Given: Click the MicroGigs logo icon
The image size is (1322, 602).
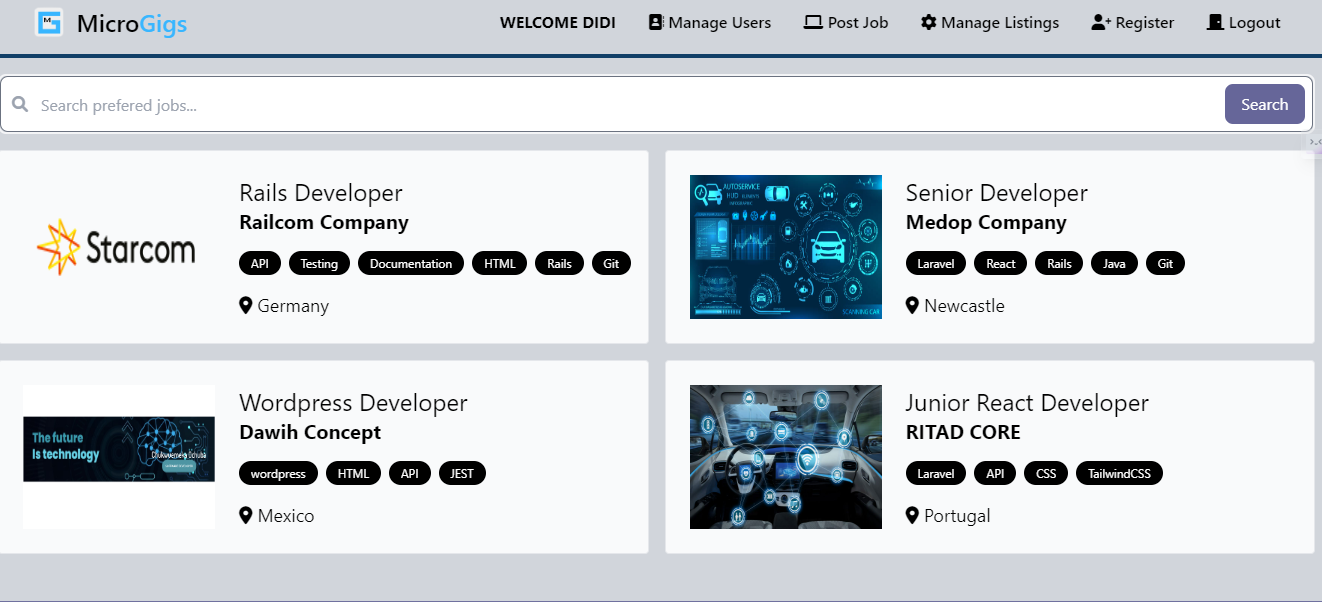Looking at the screenshot, I should tap(49, 22).
